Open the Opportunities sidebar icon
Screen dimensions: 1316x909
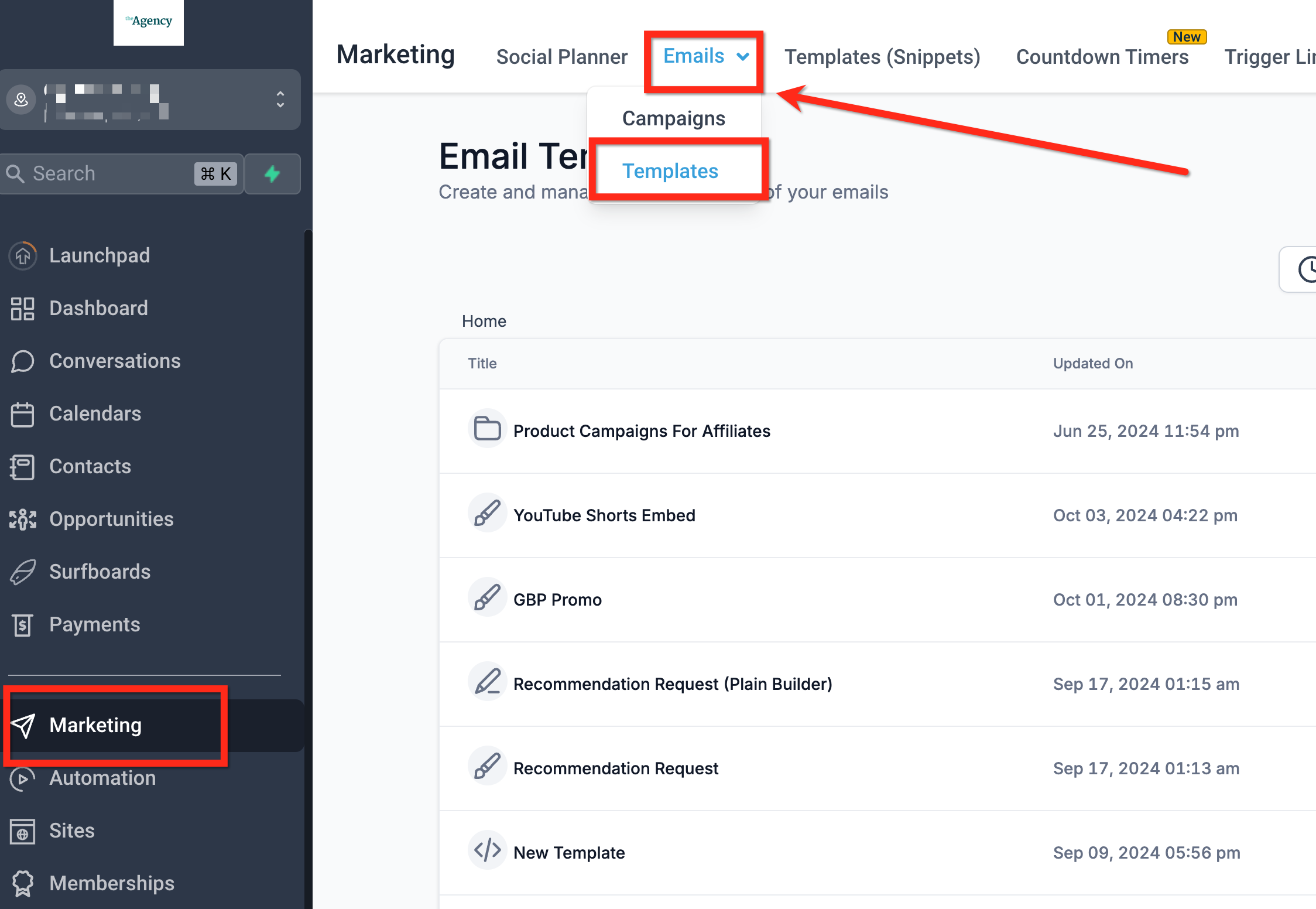tap(23, 520)
